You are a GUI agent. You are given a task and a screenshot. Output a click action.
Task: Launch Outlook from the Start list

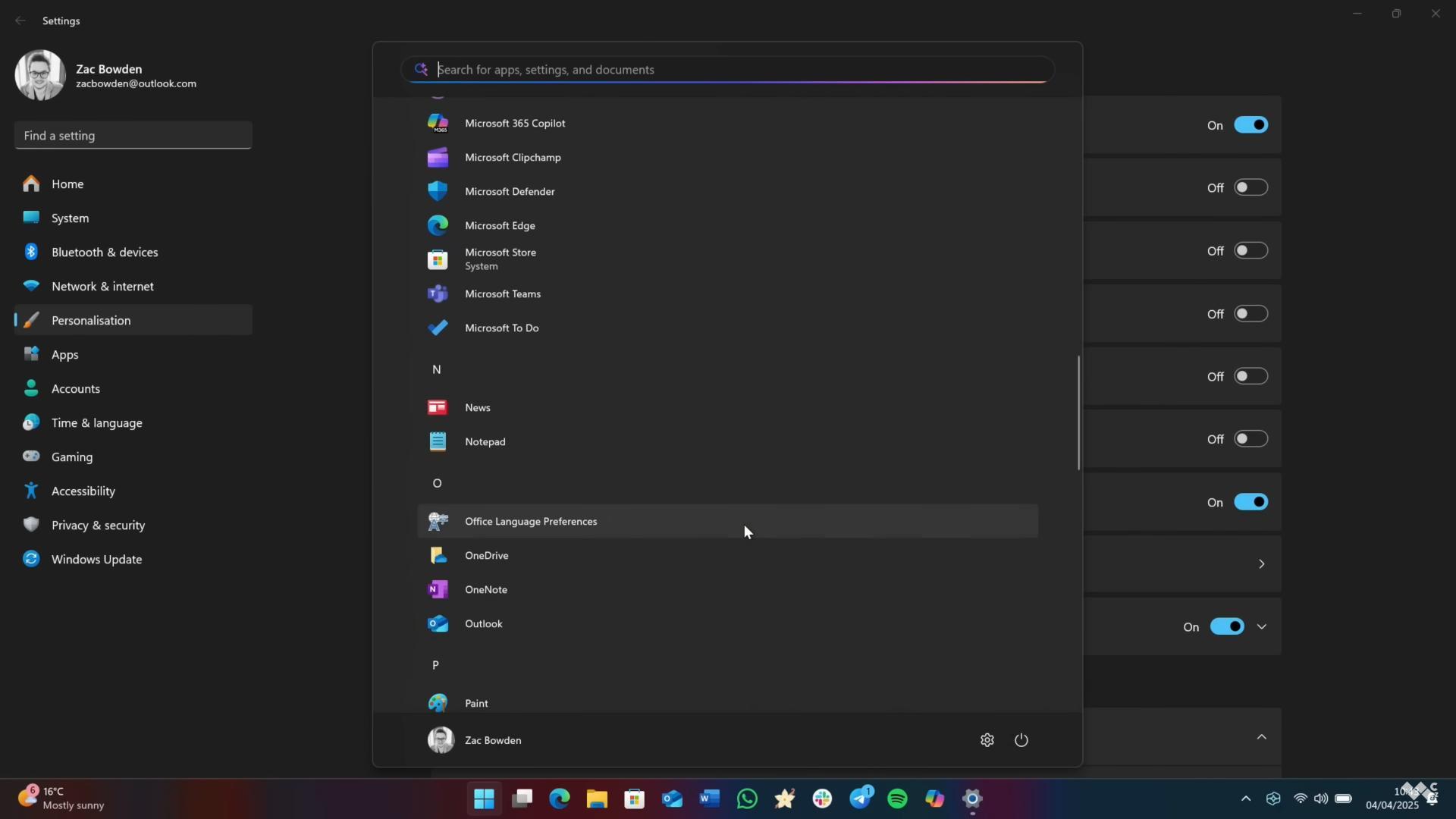tap(727, 623)
